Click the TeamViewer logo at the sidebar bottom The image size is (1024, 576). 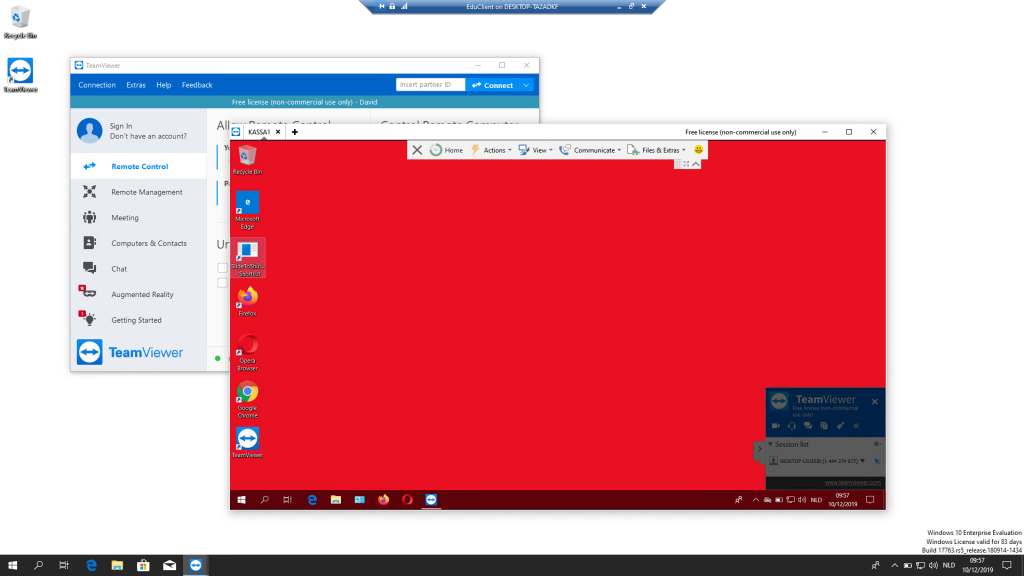(129, 353)
